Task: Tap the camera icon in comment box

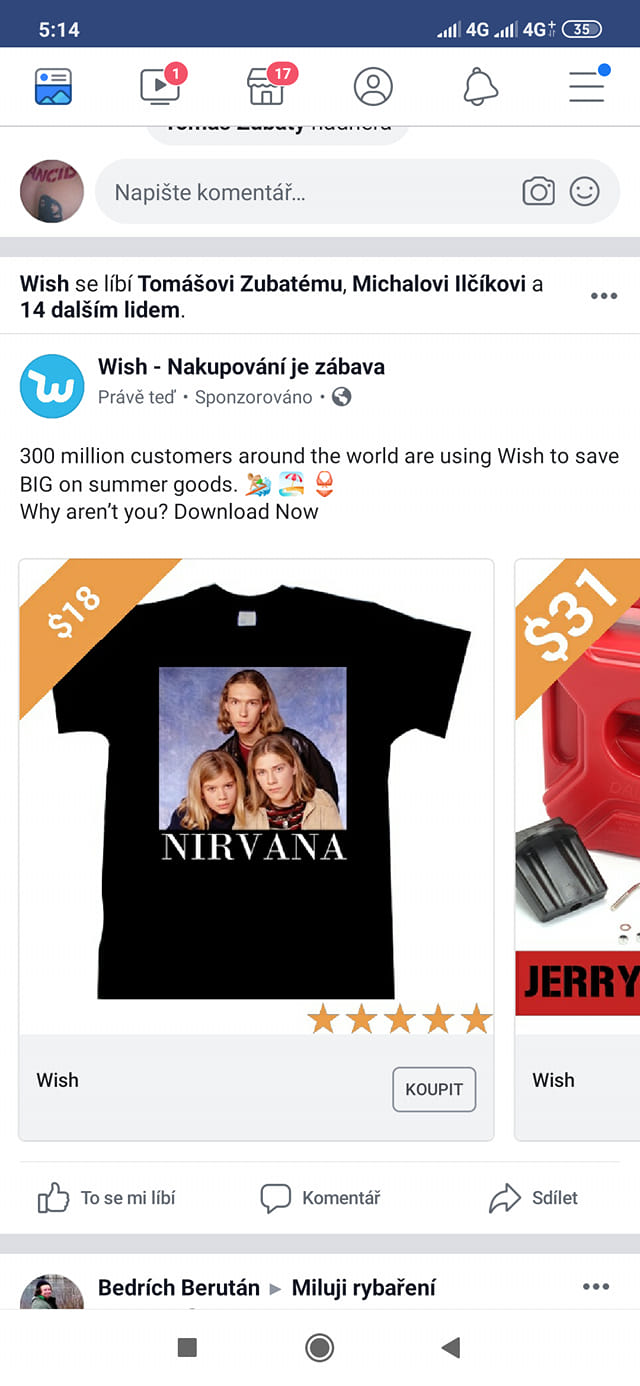Action: (x=539, y=191)
